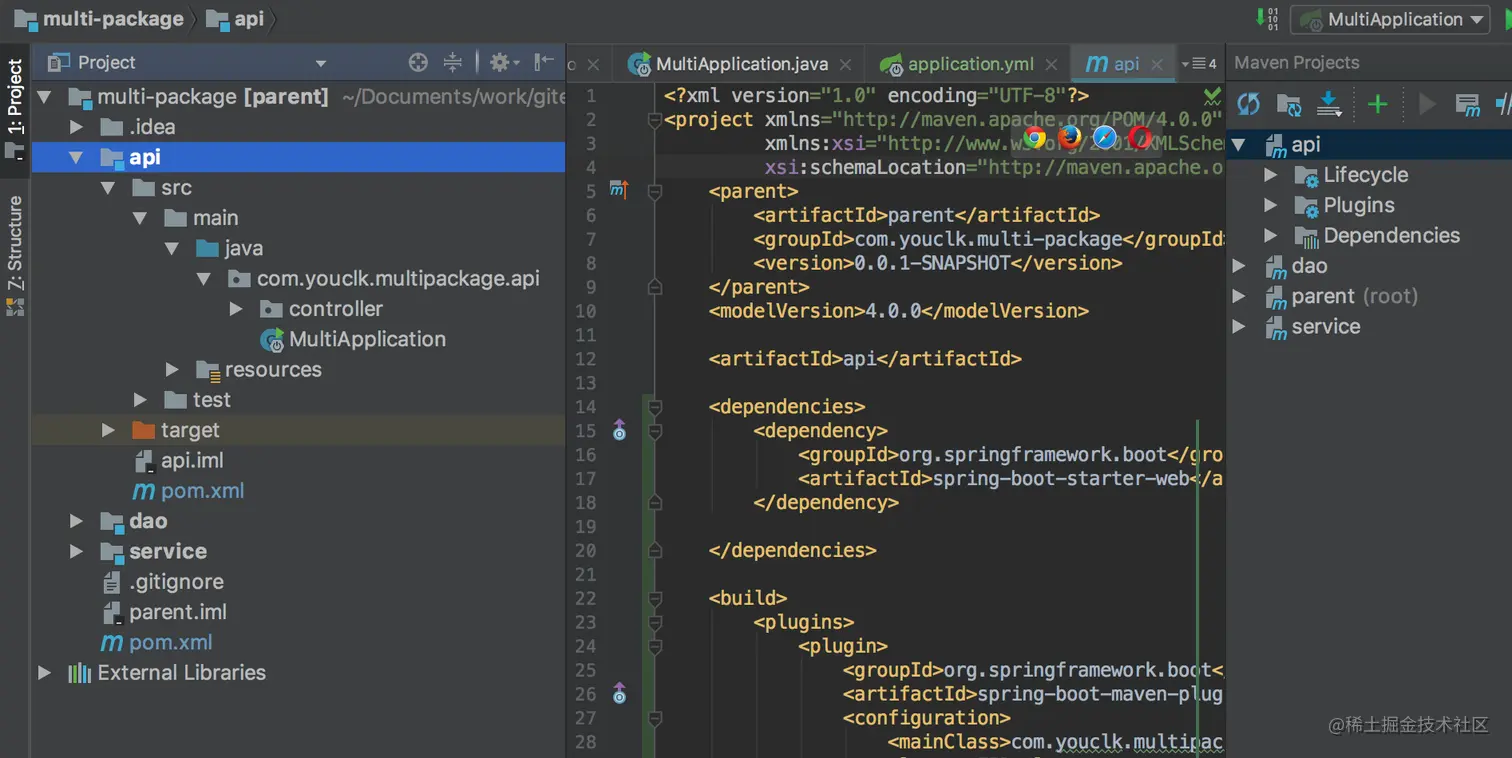Show the hidden tabs list dropdown
The width and height of the screenshot is (1512, 758).
(x=1198, y=64)
